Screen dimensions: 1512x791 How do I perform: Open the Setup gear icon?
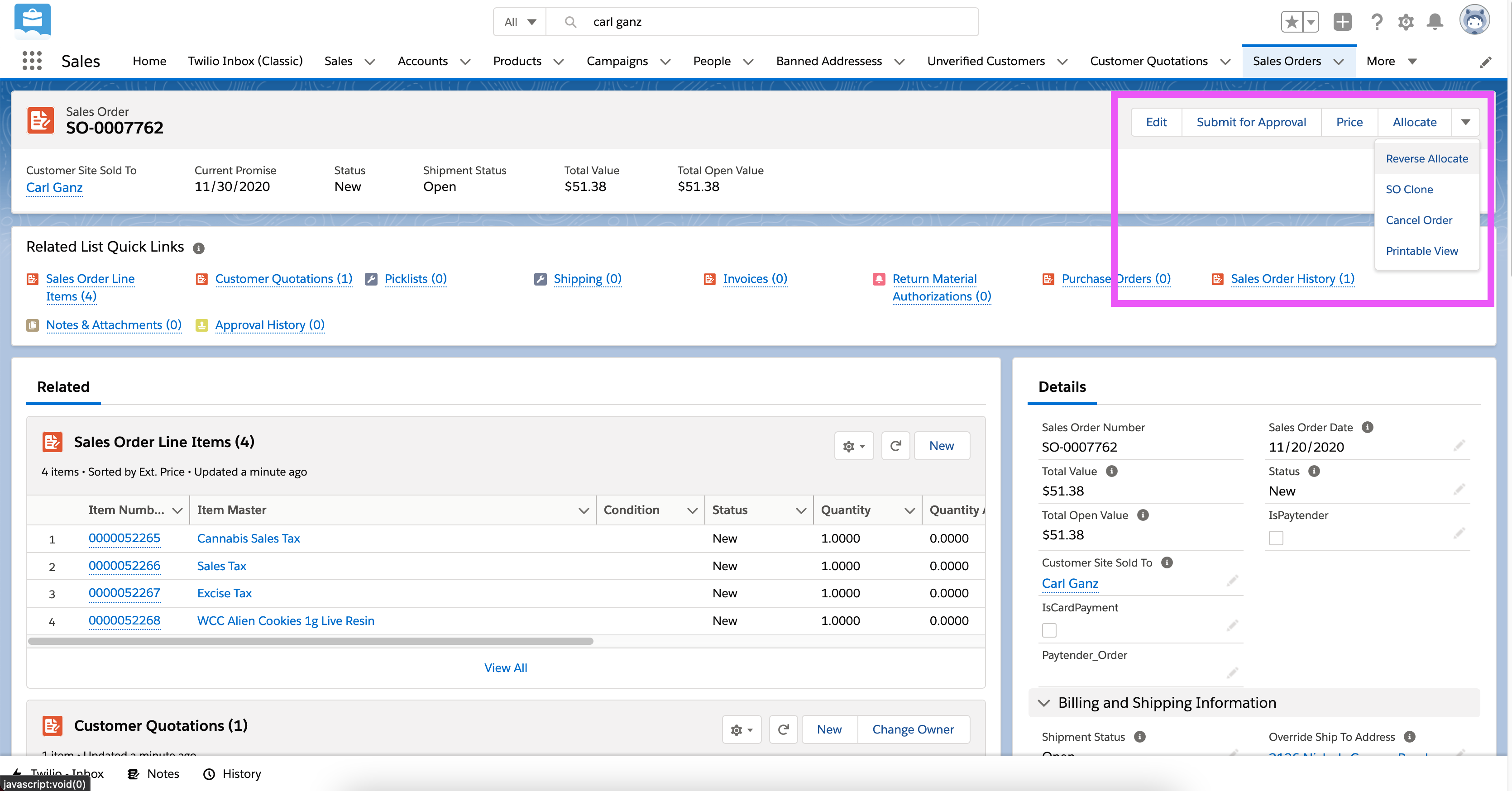(1406, 22)
